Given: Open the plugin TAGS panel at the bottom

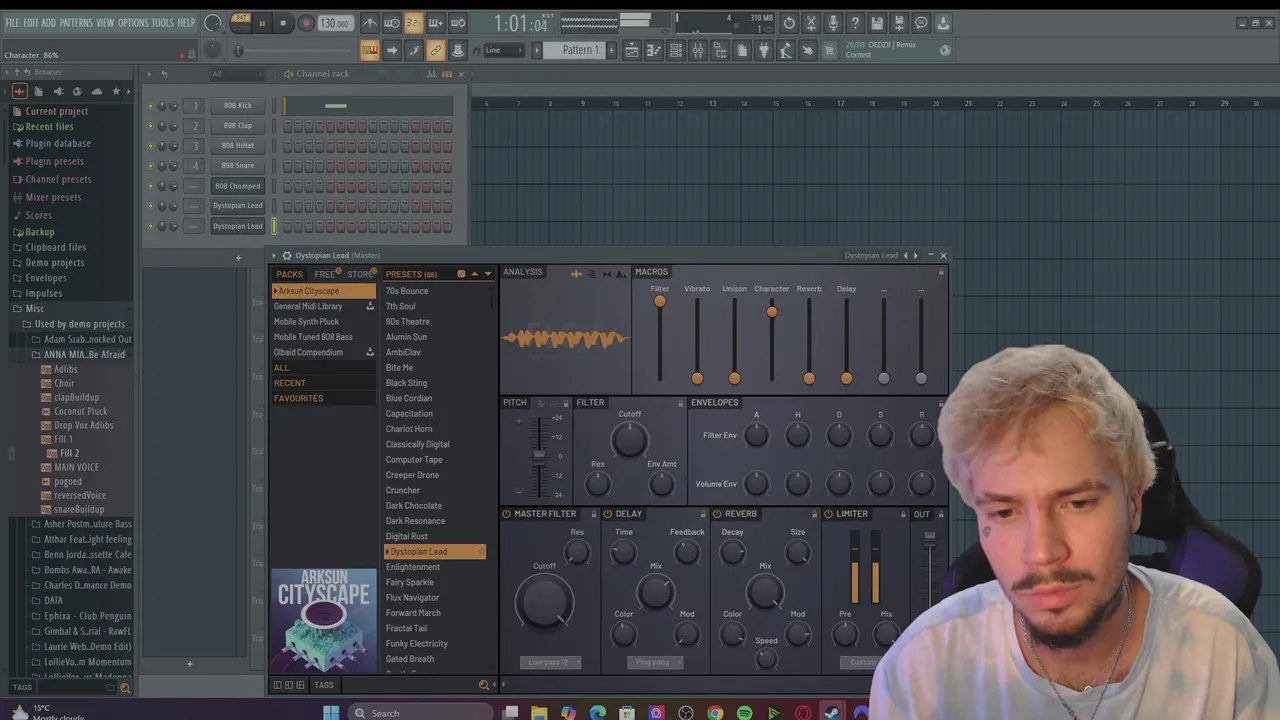Looking at the screenshot, I should 324,685.
